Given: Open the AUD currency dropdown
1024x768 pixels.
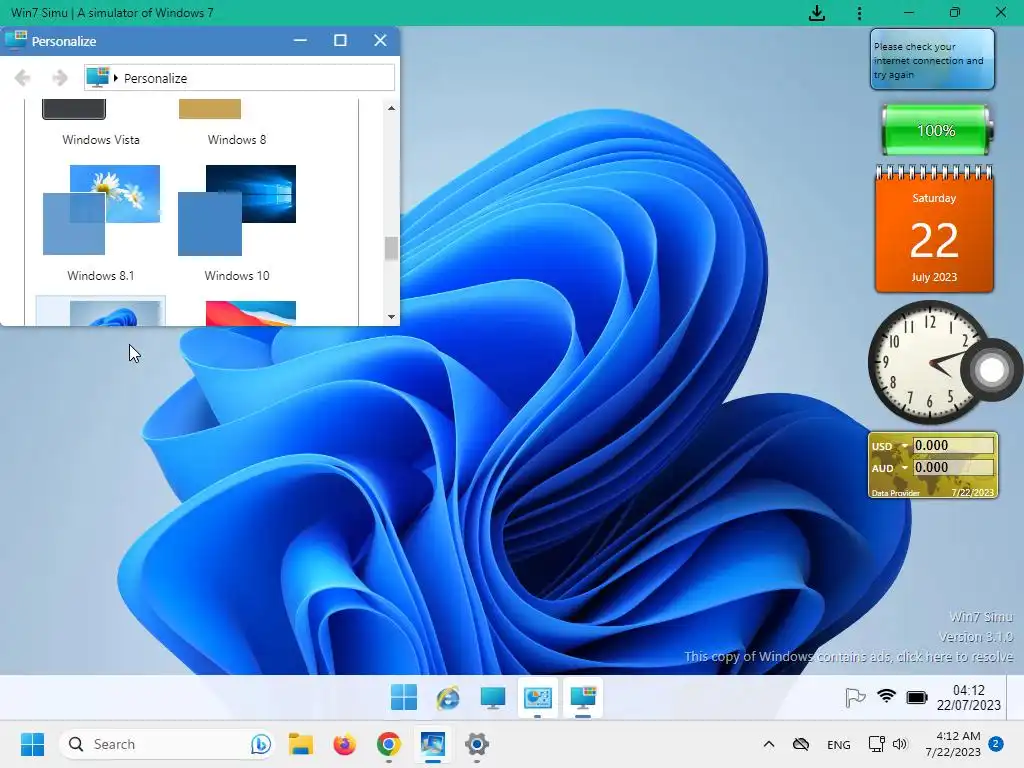Looking at the screenshot, I should coord(904,468).
